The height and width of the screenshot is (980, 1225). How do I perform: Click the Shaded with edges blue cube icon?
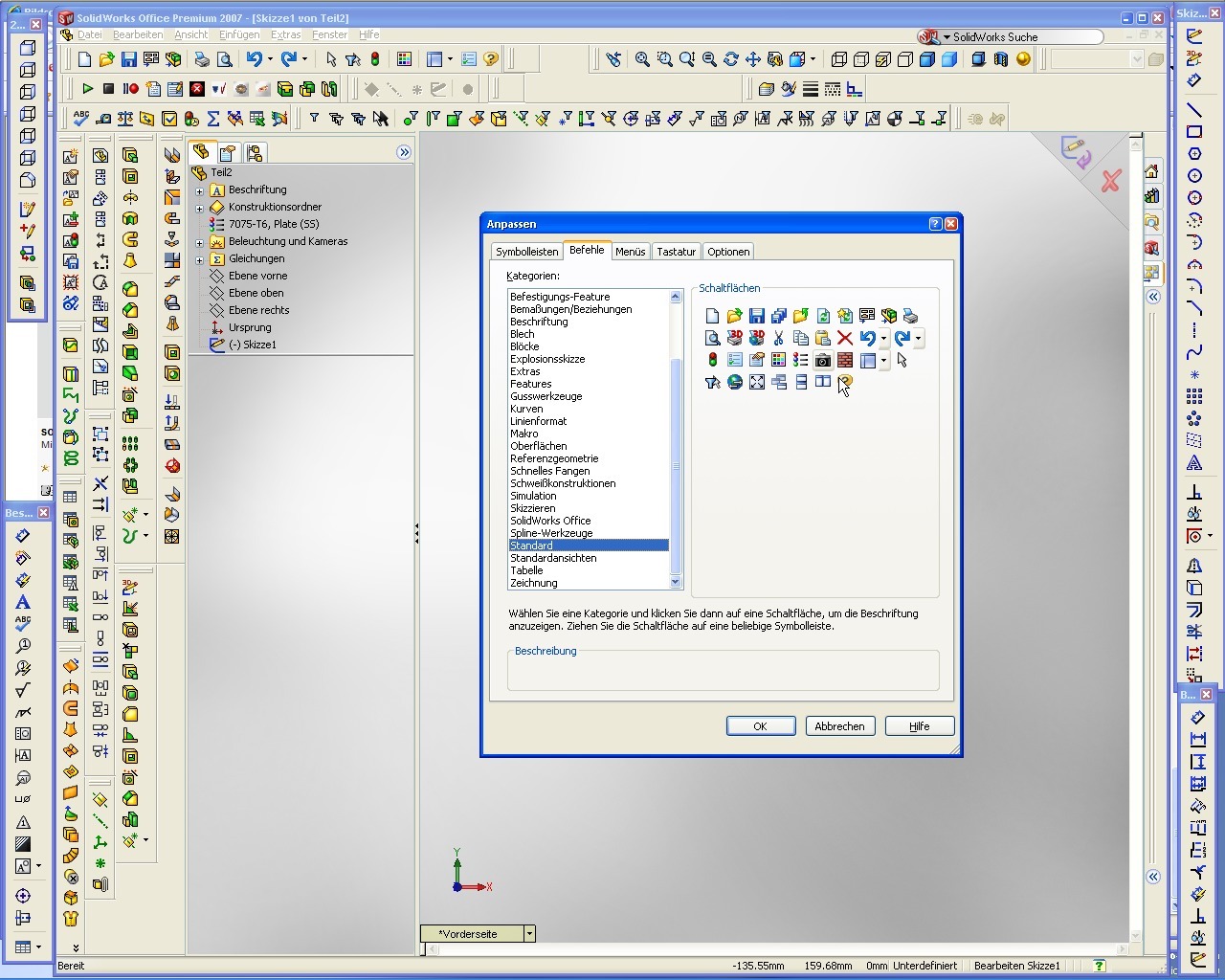927,59
